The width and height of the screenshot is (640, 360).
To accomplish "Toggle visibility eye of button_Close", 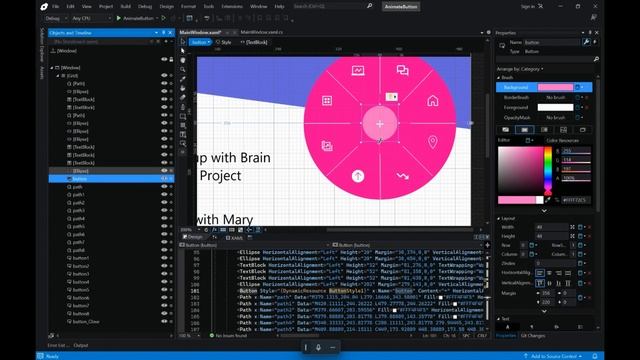I will 164,322.
